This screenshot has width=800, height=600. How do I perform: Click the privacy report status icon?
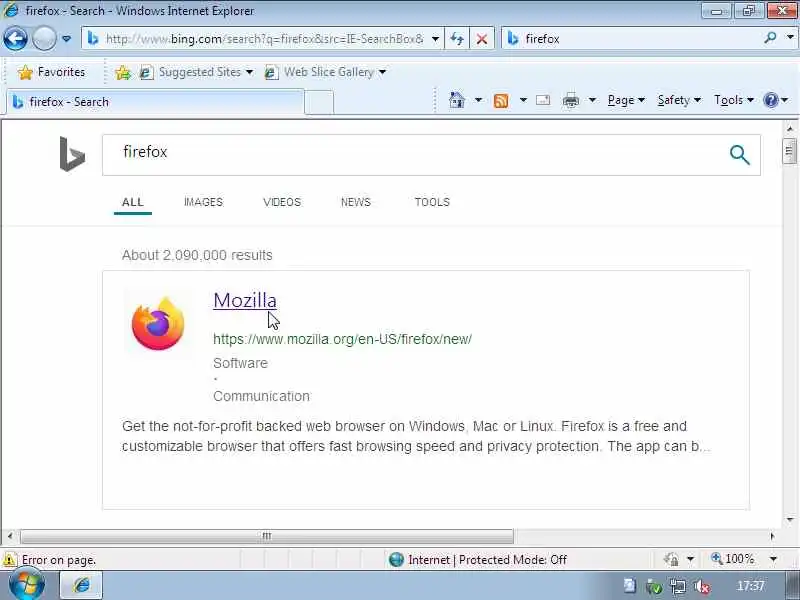pyautogui.click(x=672, y=560)
